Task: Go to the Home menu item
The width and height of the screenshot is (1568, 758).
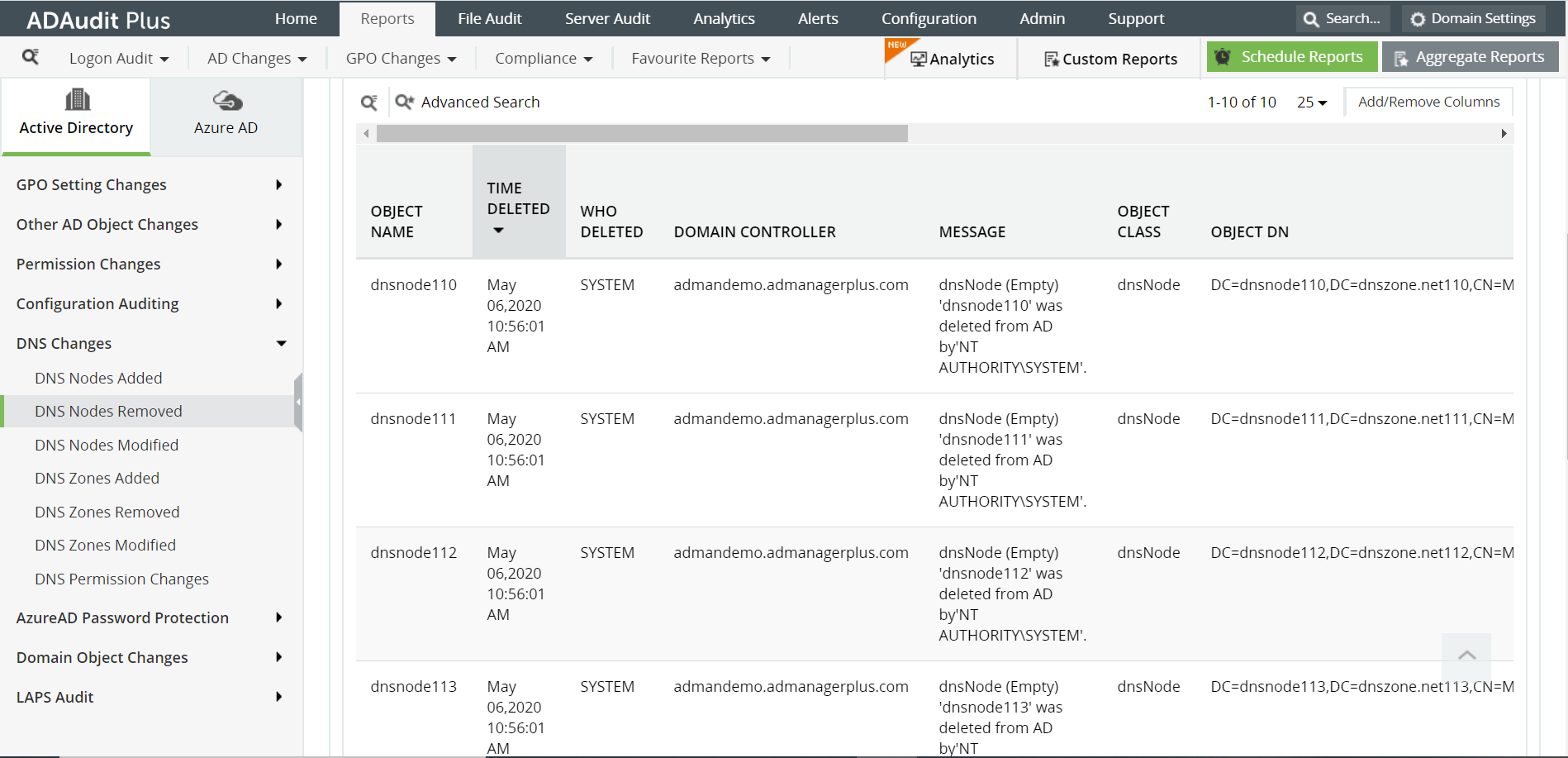Action: pyautogui.click(x=296, y=17)
